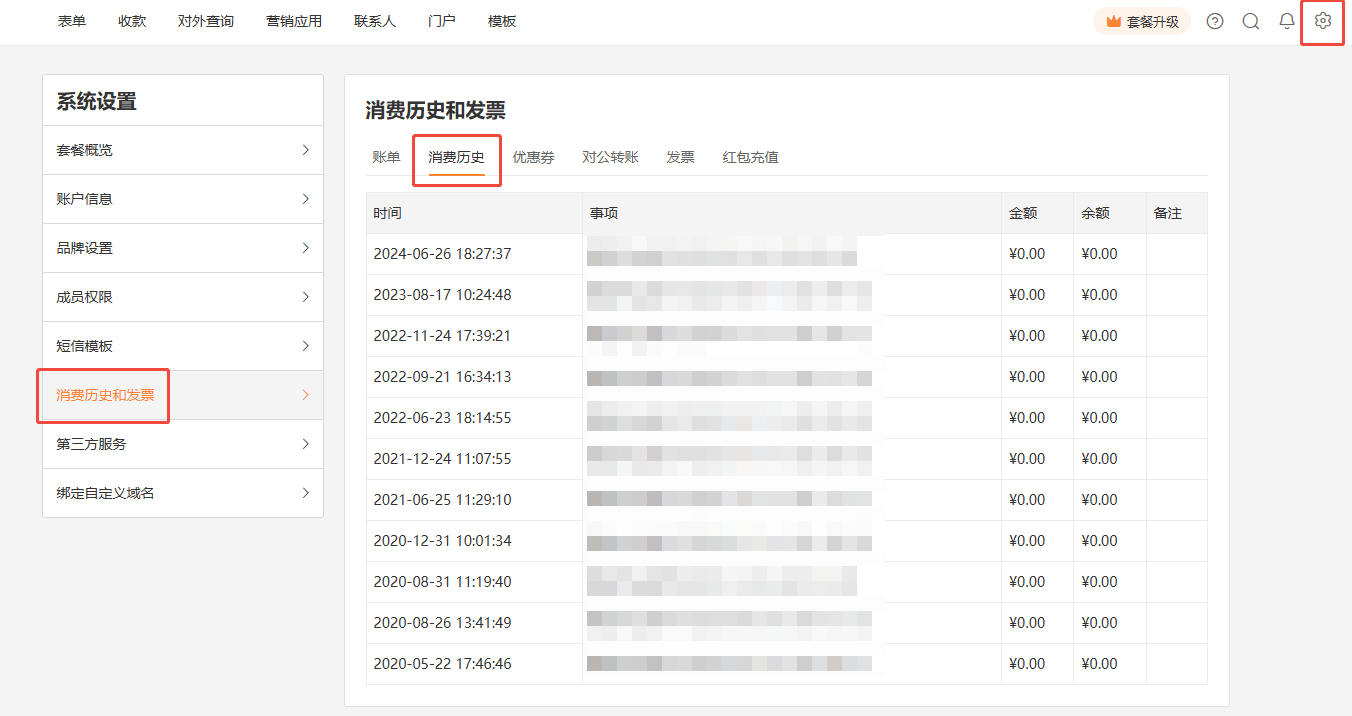Select the 2022-09-21 16:34:13 time cell
Image resolution: width=1352 pixels, height=716 pixels.
tap(474, 377)
